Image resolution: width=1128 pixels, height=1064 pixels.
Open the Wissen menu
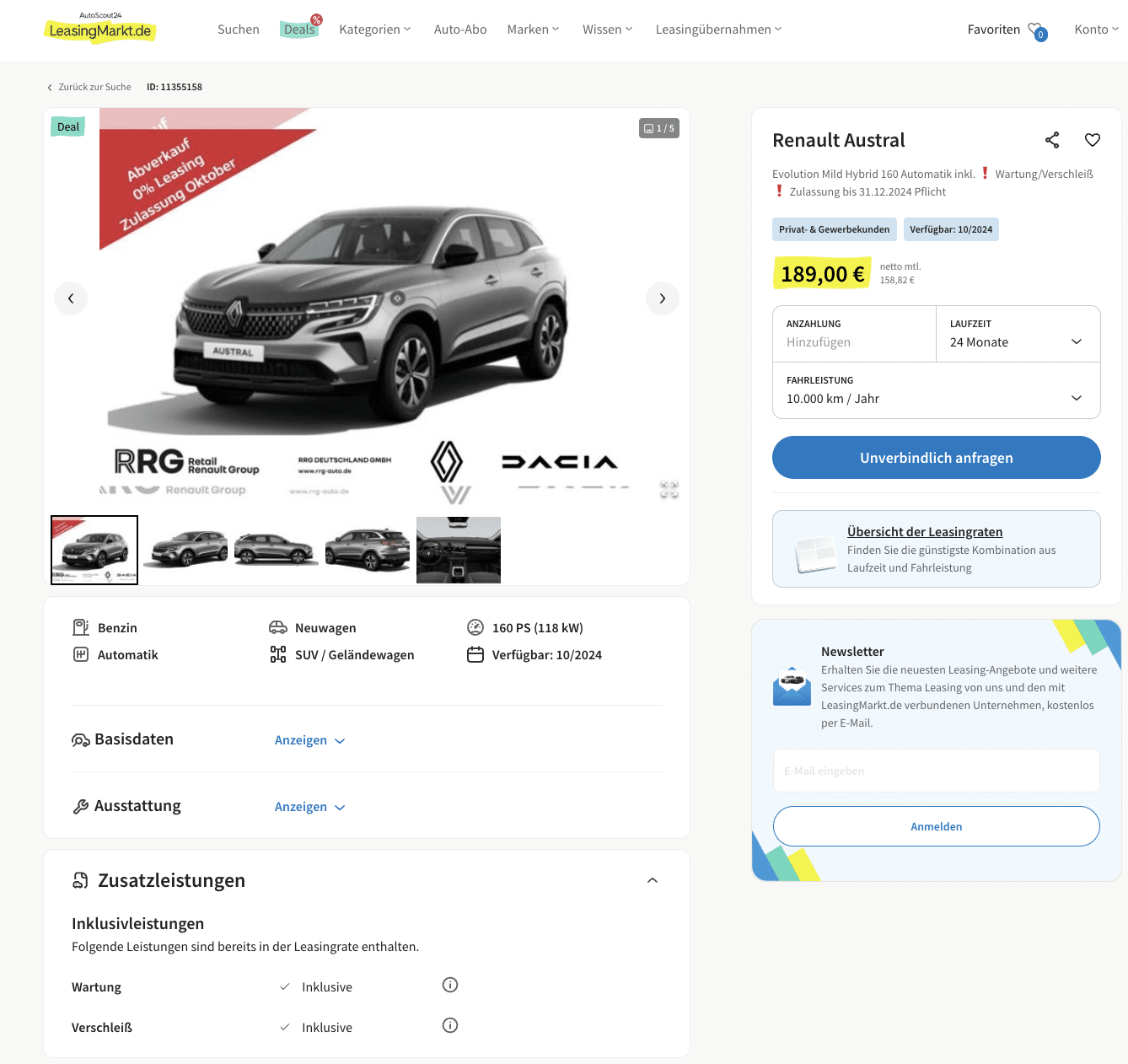pyautogui.click(x=608, y=30)
